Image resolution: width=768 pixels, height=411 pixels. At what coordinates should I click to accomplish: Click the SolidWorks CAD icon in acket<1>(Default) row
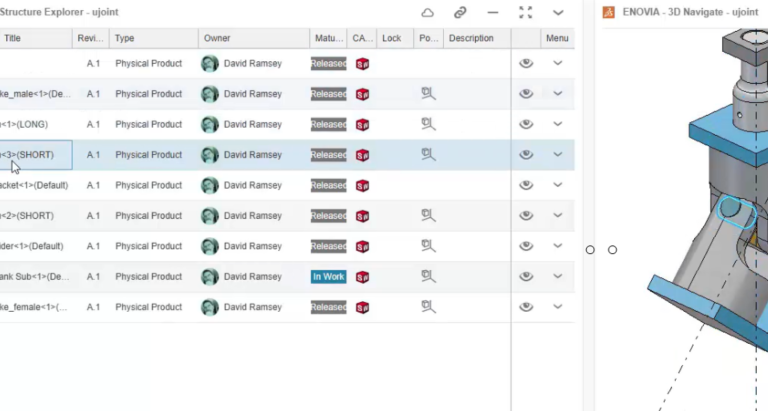(x=362, y=185)
